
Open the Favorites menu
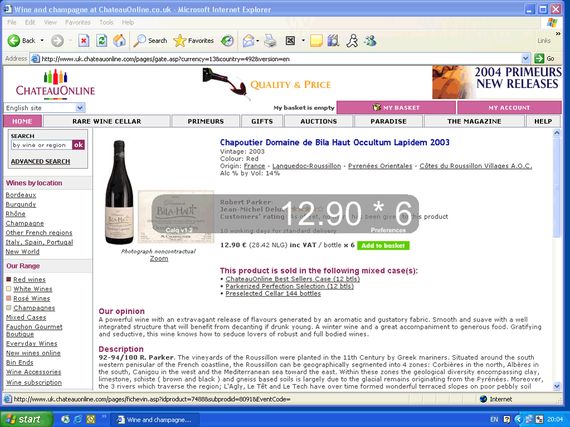(x=78, y=22)
